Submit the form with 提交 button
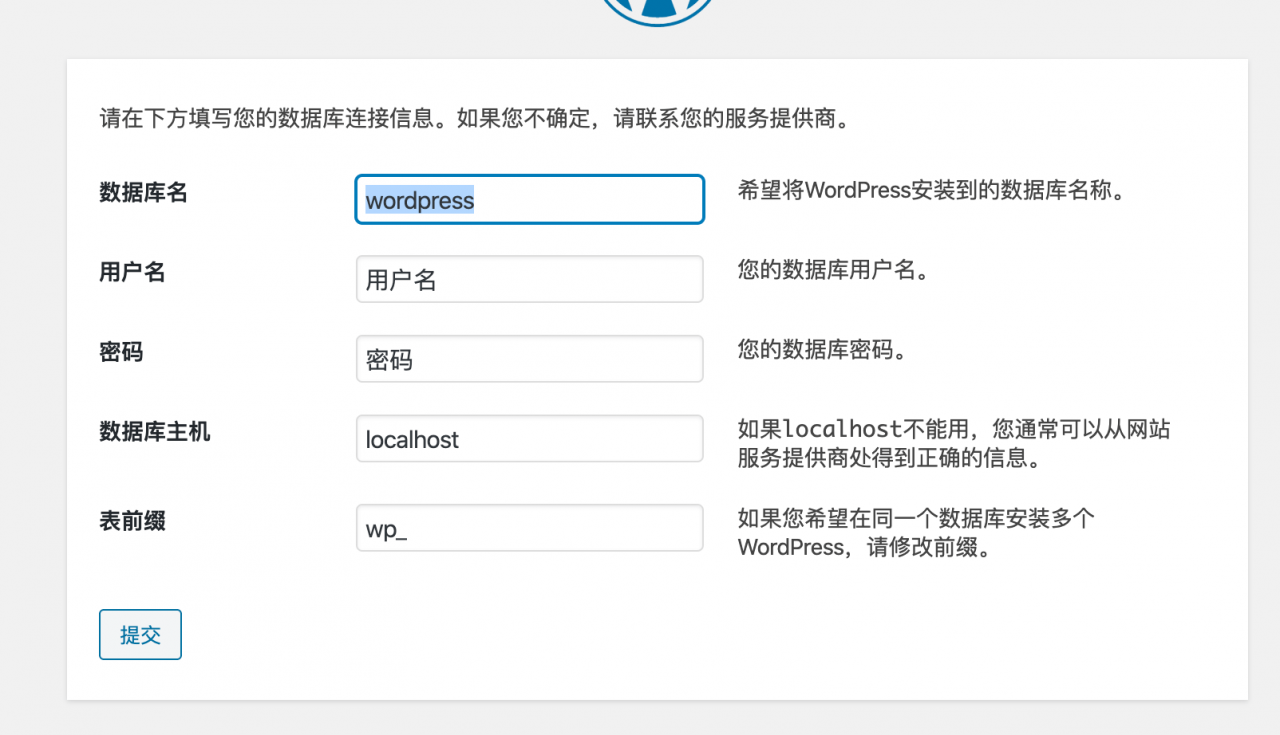This screenshot has width=1280, height=735. point(140,635)
